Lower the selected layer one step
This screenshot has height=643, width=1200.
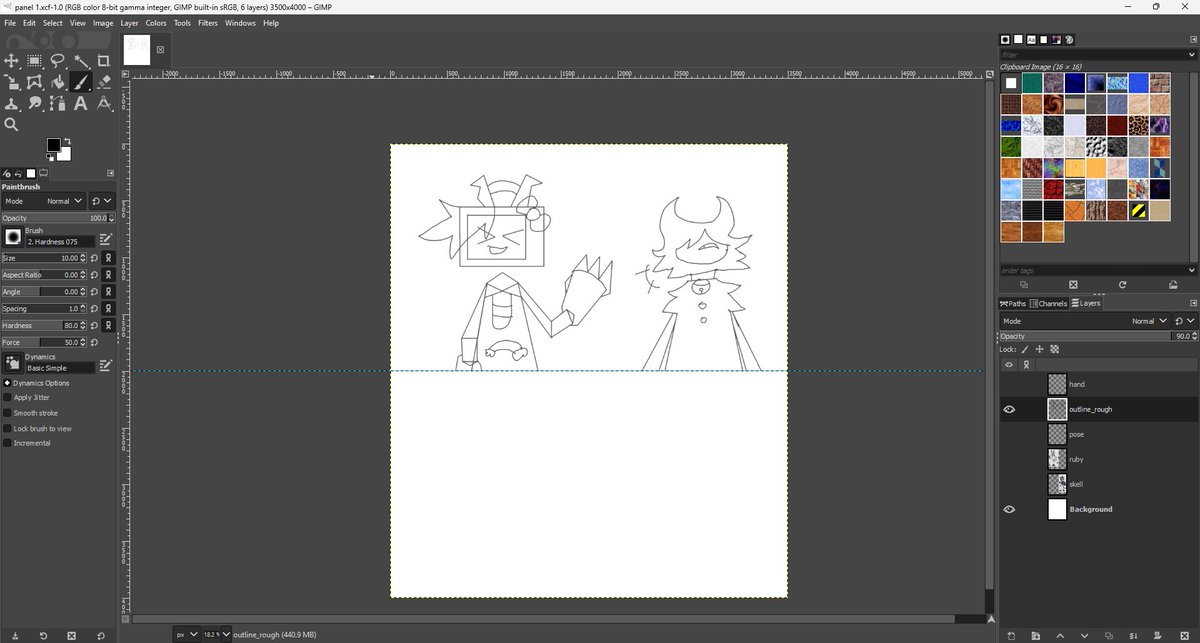click(1086, 635)
